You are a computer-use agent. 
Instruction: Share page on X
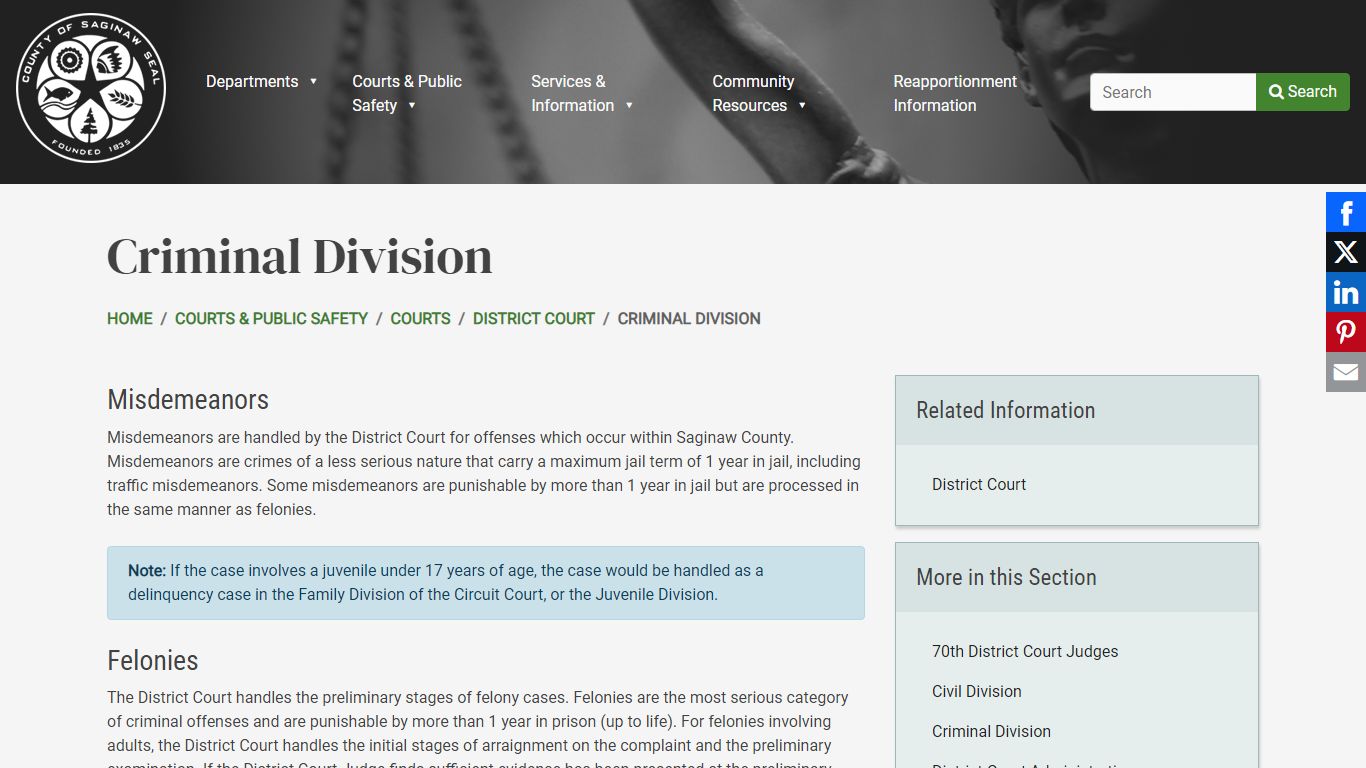tap(1346, 252)
